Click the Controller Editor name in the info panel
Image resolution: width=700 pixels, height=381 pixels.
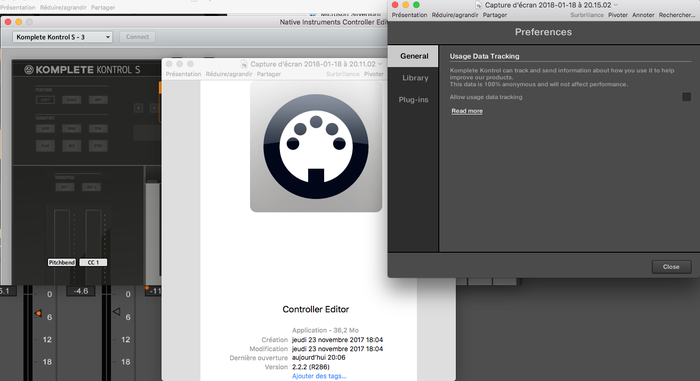coord(316,309)
